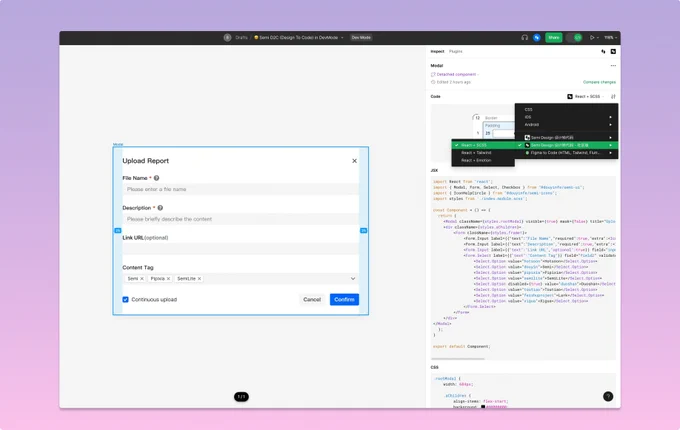Screen dimensions: 680x430
Task: Choose React + Emotion in submenu
Action: pyautogui.click(x=483, y=160)
